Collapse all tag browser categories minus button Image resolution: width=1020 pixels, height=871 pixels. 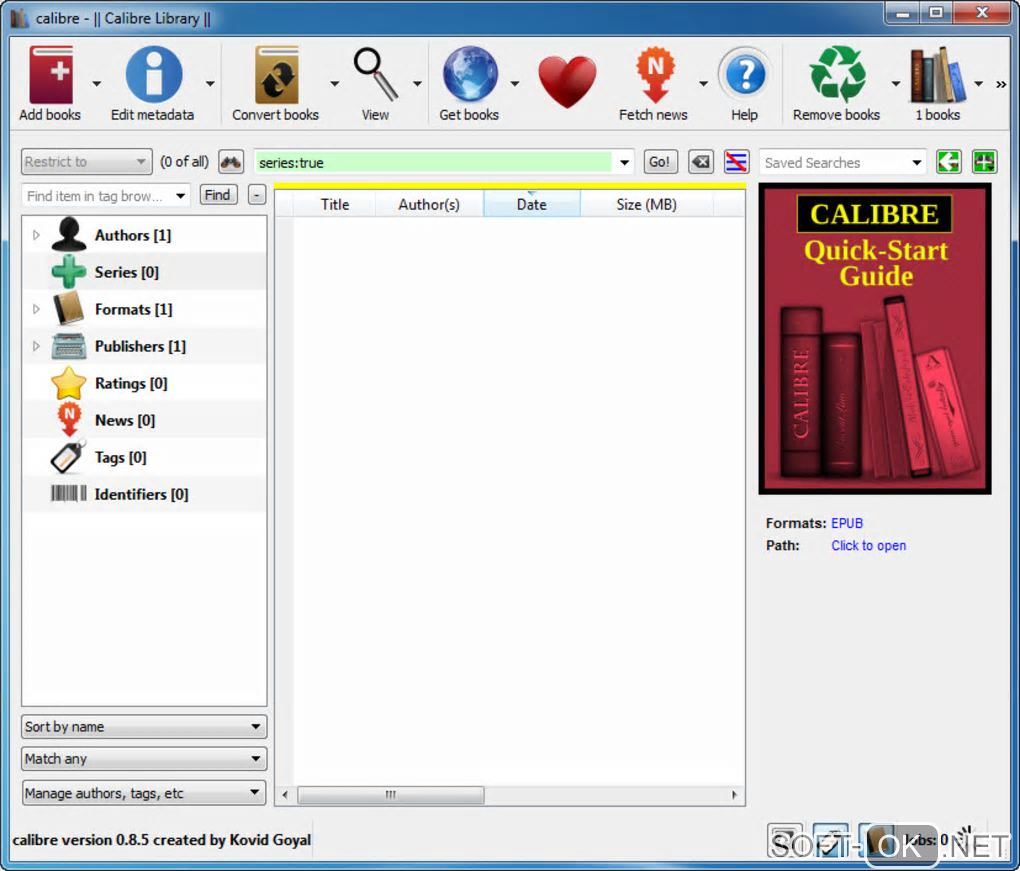[257, 194]
